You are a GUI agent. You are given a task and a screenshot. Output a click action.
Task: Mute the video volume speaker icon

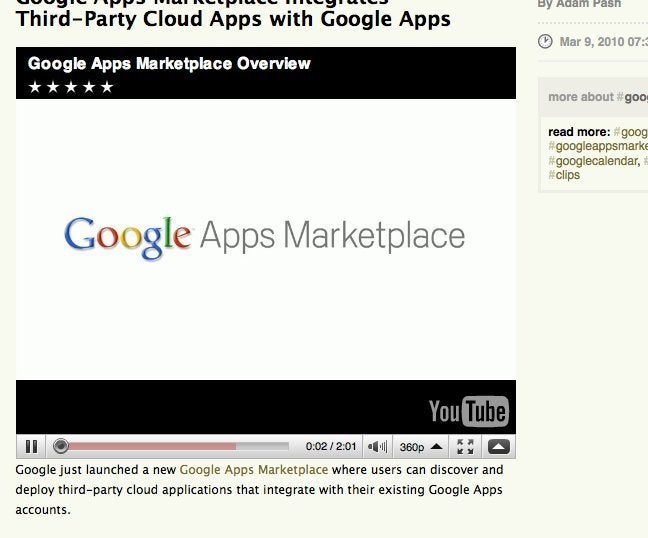tap(377, 447)
